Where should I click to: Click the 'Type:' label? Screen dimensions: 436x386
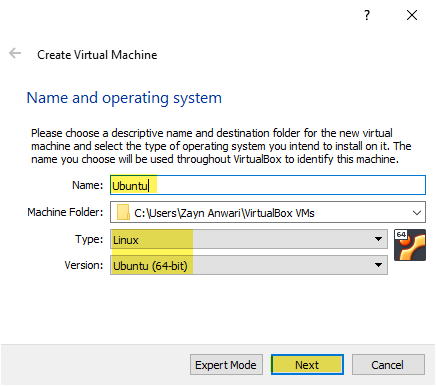[89, 239]
